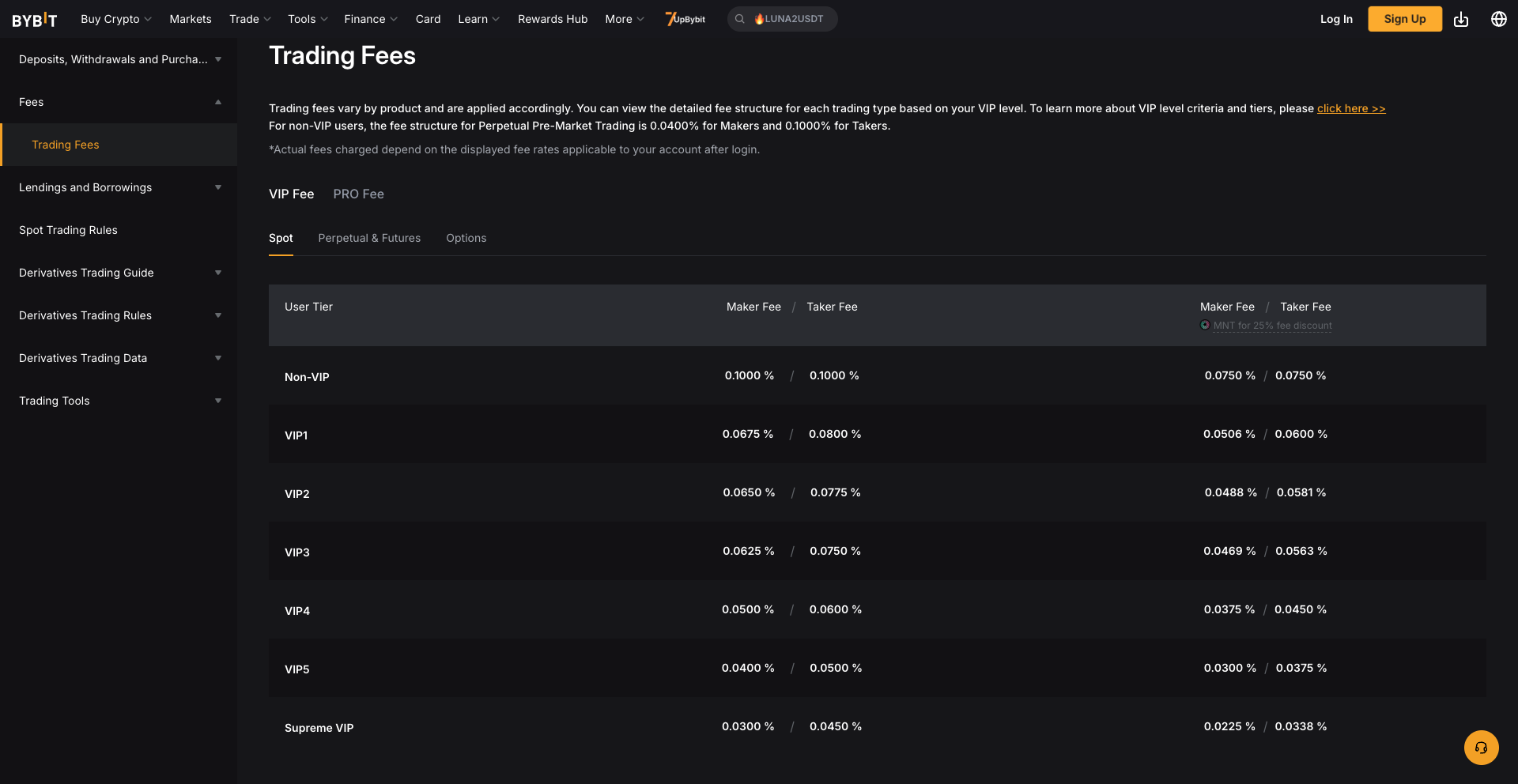The height and width of the screenshot is (784, 1518).
Task: Expand Derivatives Trading Data section
Action: coord(119,358)
